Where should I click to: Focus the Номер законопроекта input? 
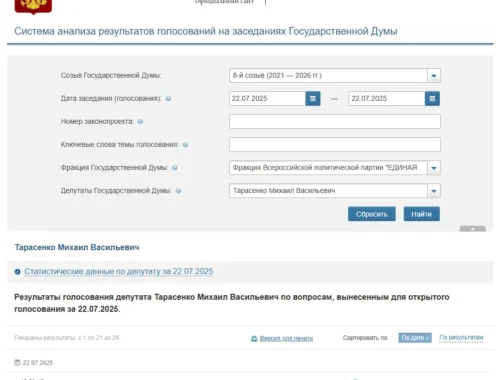pyautogui.click(x=335, y=122)
